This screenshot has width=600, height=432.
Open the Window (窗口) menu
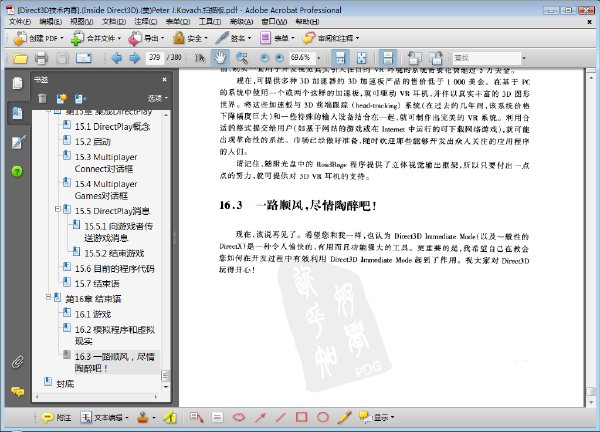tap(274, 22)
